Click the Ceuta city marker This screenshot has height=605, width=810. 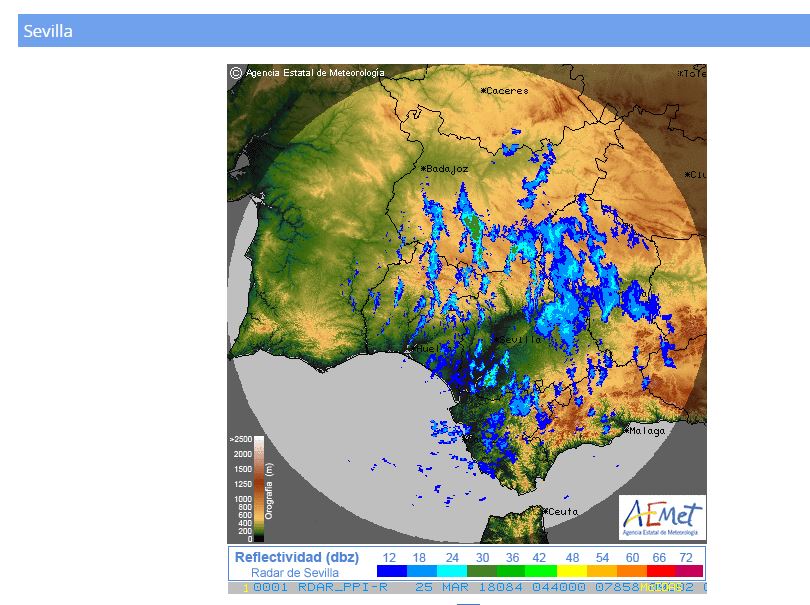point(545,511)
